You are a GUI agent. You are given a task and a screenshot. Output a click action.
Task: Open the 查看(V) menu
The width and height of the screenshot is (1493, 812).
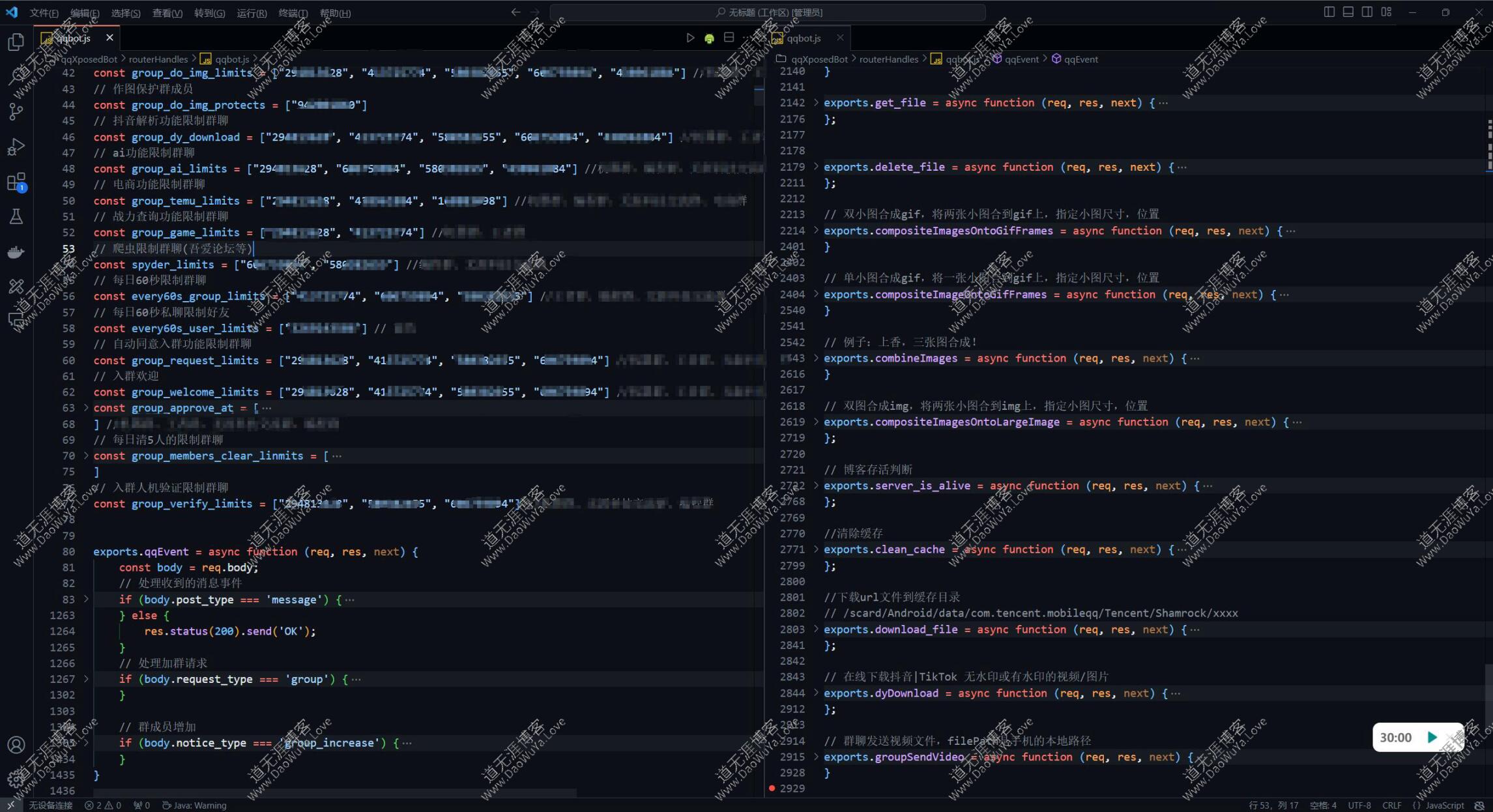coord(167,13)
